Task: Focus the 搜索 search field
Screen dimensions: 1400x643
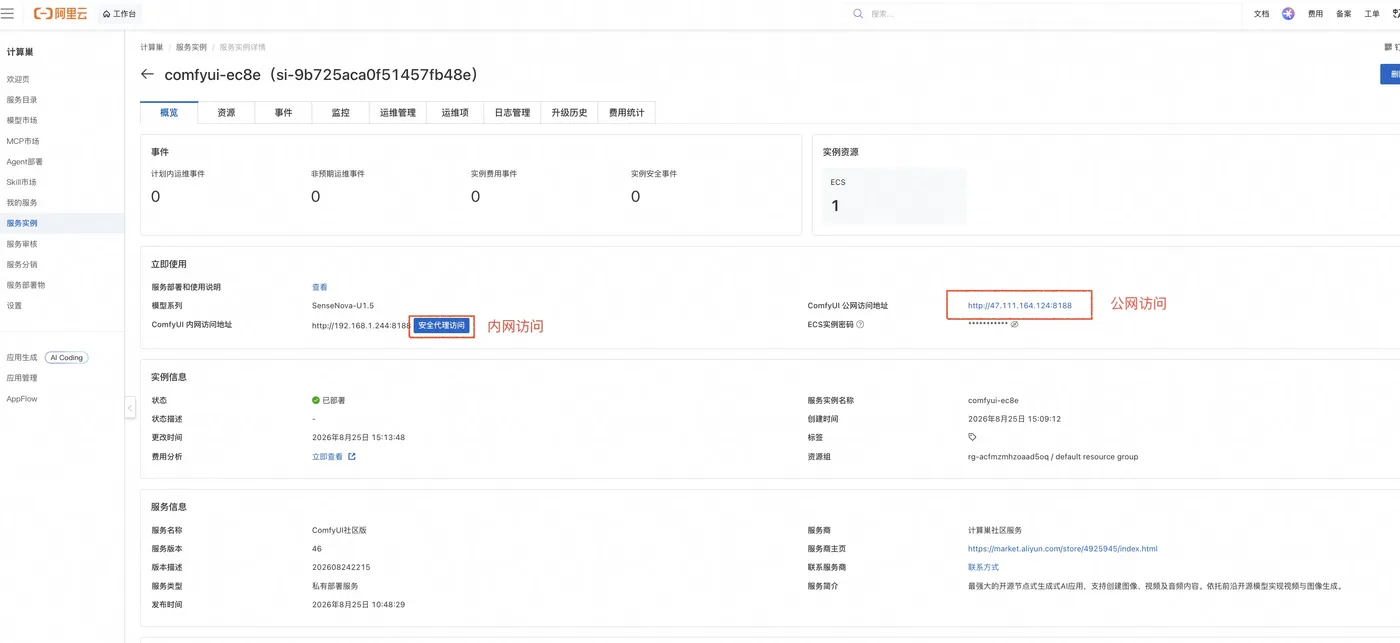Action: (1050, 14)
